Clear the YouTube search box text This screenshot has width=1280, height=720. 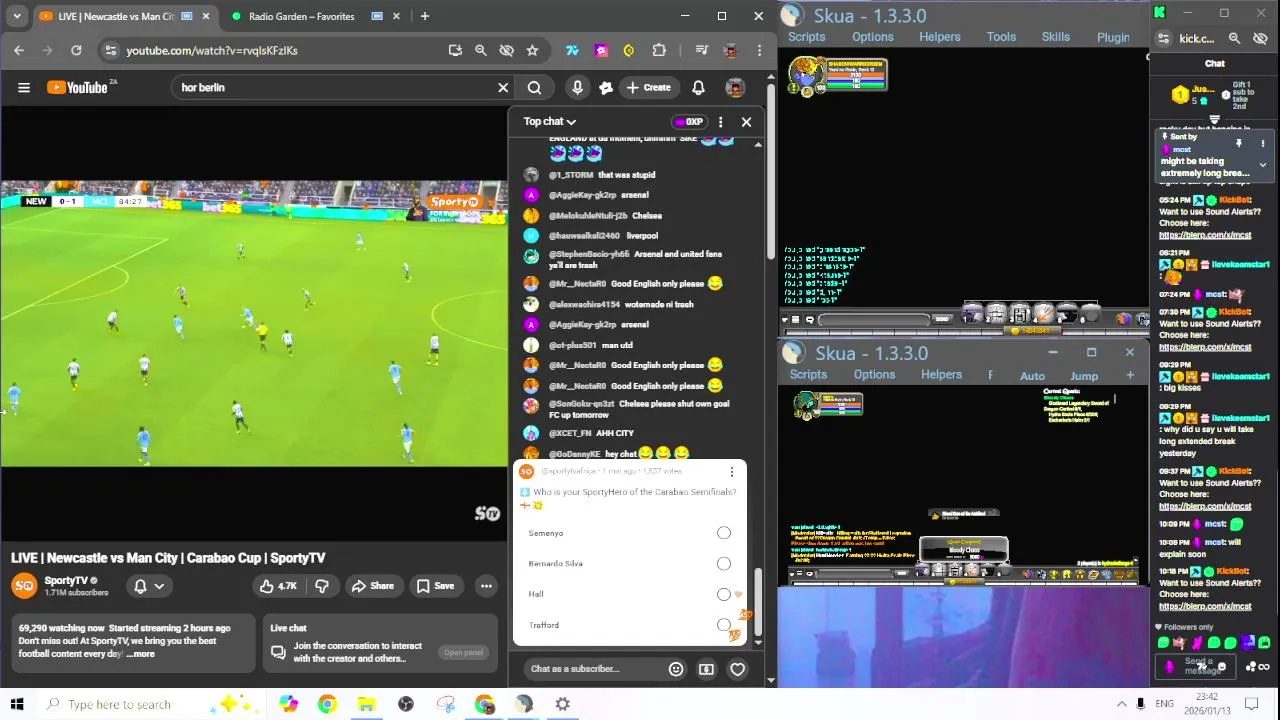(503, 88)
